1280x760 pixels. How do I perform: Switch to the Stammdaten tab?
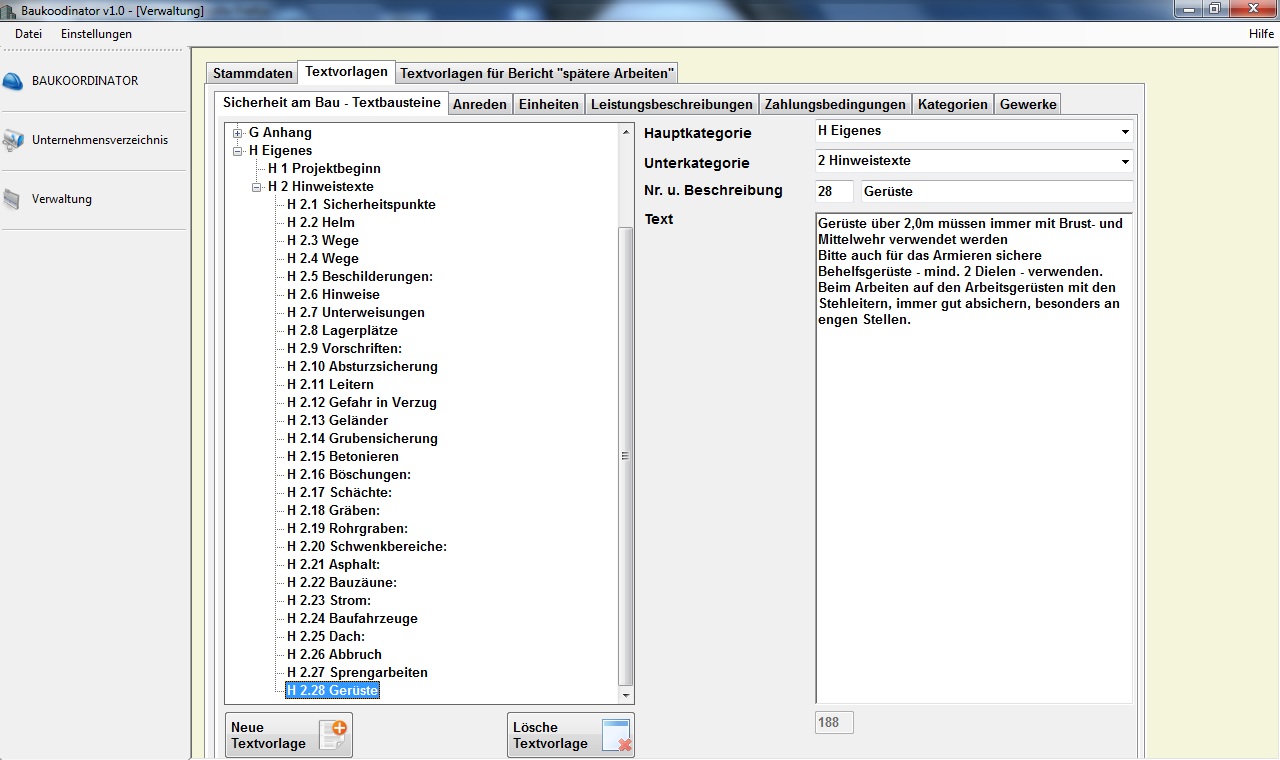point(252,73)
